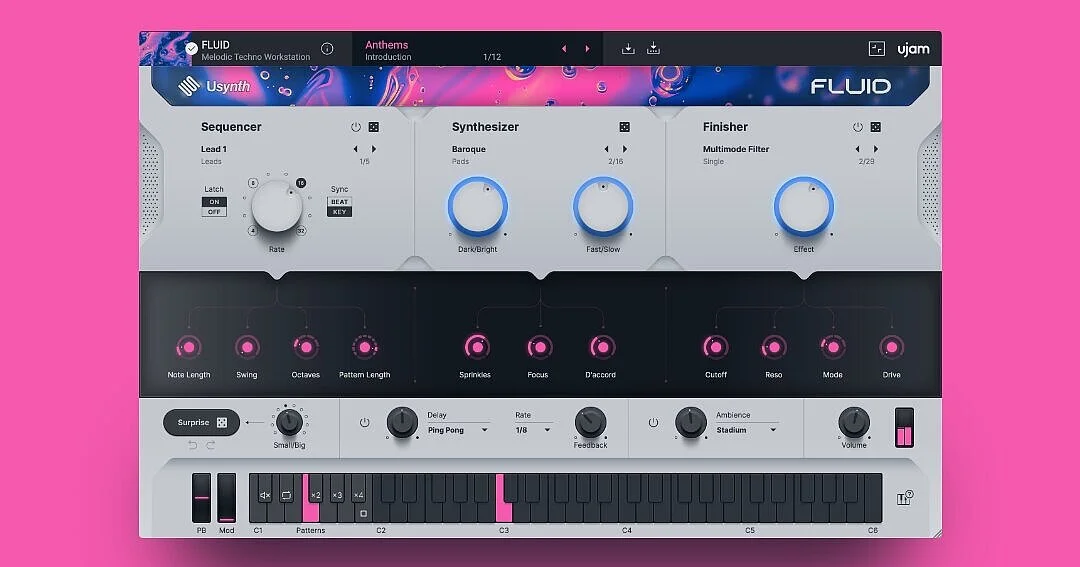Toggle the Delay power button
Image resolution: width=1080 pixels, height=567 pixels.
point(364,422)
